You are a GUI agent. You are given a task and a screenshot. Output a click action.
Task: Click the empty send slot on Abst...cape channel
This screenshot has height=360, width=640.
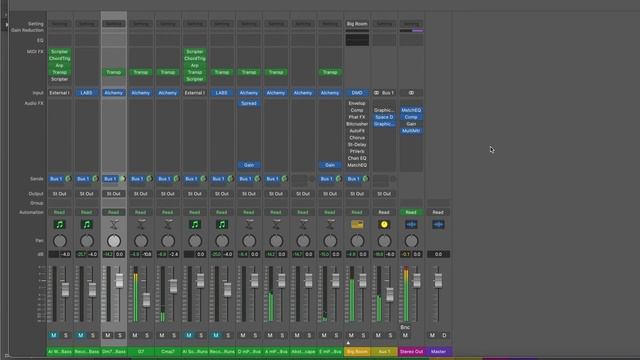(299, 179)
